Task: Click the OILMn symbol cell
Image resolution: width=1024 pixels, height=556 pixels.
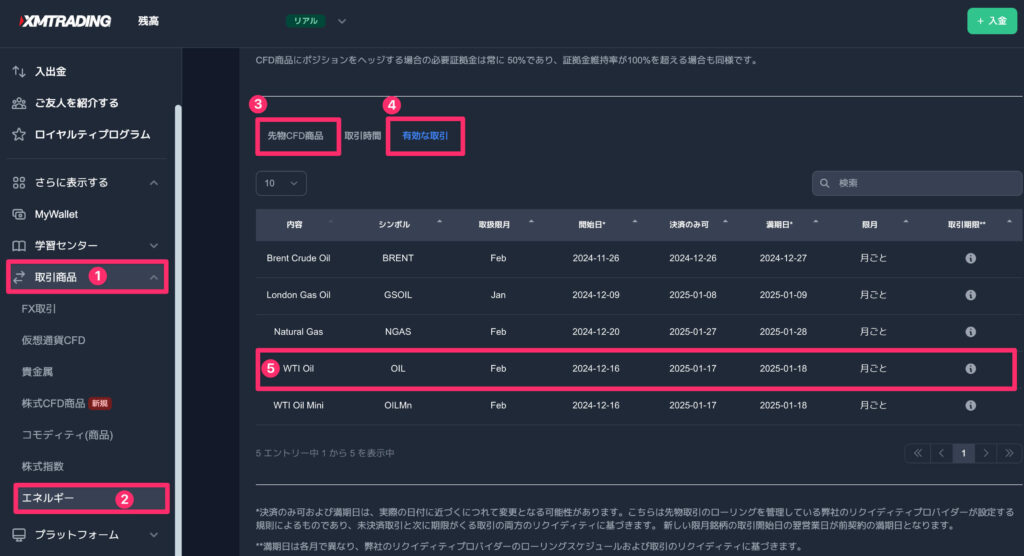Action: click(398, 405)
